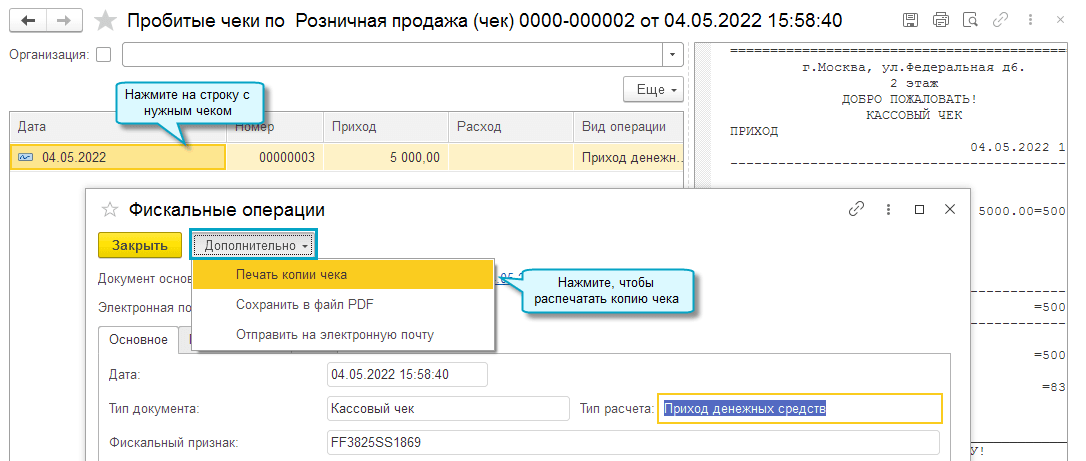The height and width of the screenshot is (461, 1086).
Task: Open the Еще menu
Action: [x=652, y=89]
